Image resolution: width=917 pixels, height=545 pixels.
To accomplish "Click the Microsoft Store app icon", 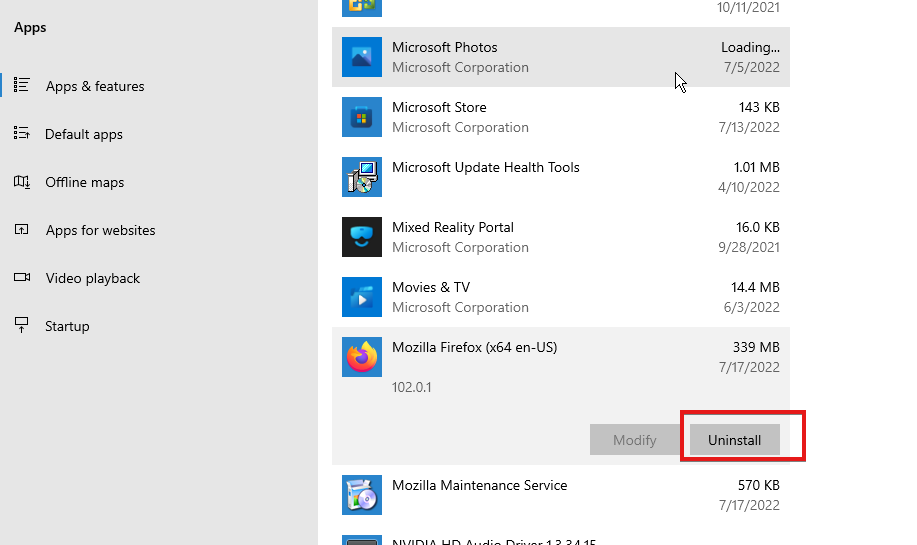I will pos(362,117).
